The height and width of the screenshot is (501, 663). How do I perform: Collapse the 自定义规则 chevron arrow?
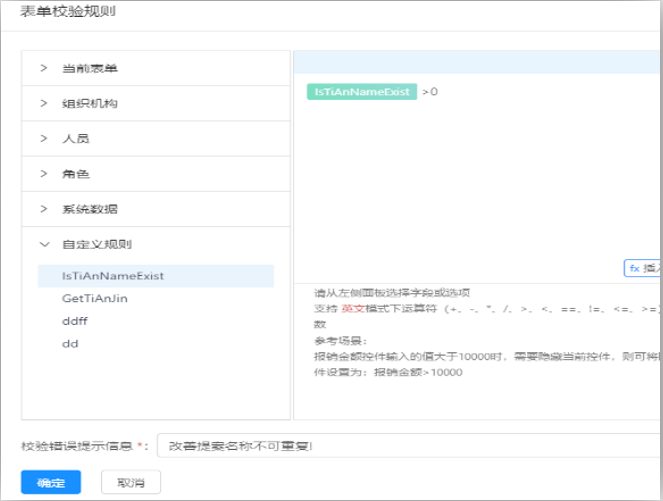[44, 243]
